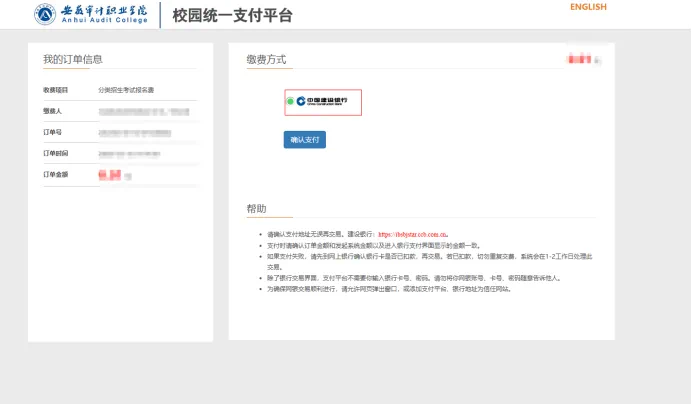
Task: Click the 订单号 order number label
Action: (x=52, y=132)
